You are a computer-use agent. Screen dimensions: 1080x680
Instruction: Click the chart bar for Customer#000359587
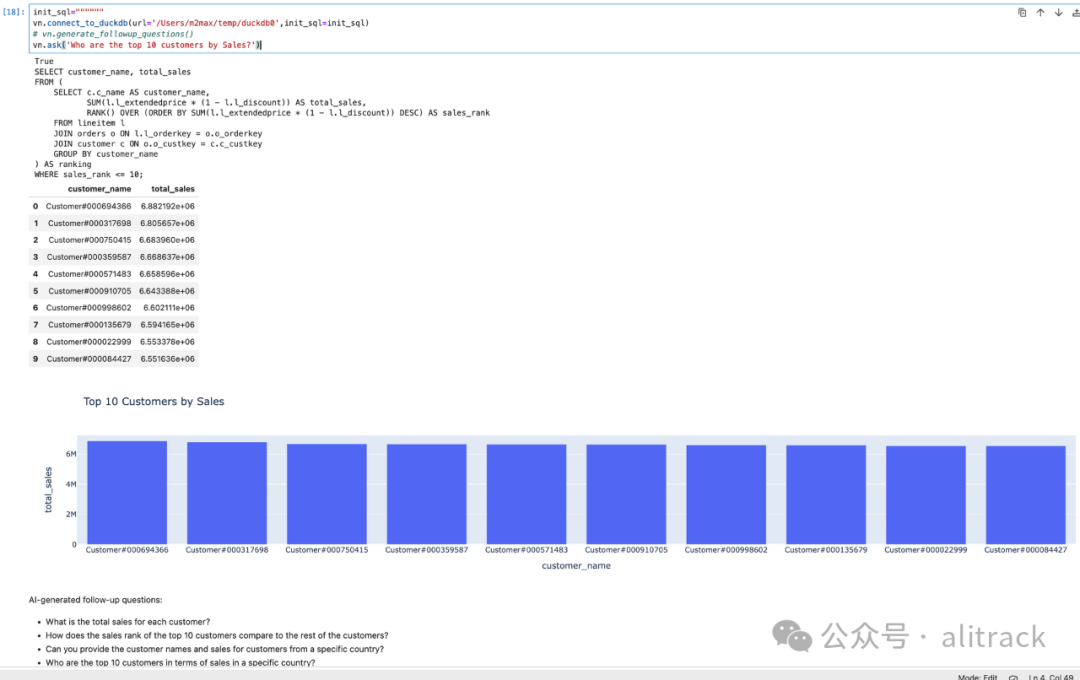pos(426,494)
